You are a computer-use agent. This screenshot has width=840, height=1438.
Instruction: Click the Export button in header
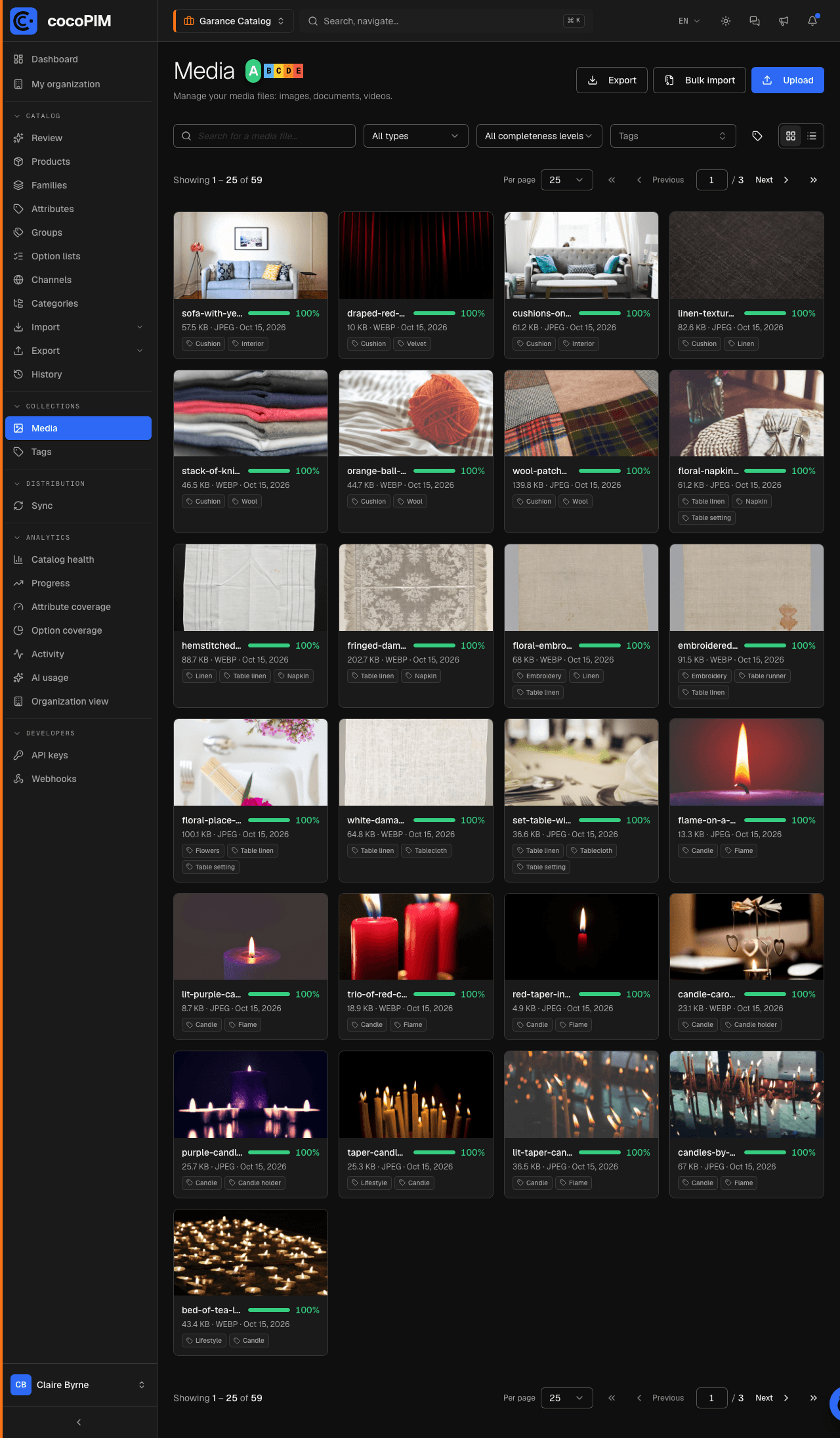[612, 80]
